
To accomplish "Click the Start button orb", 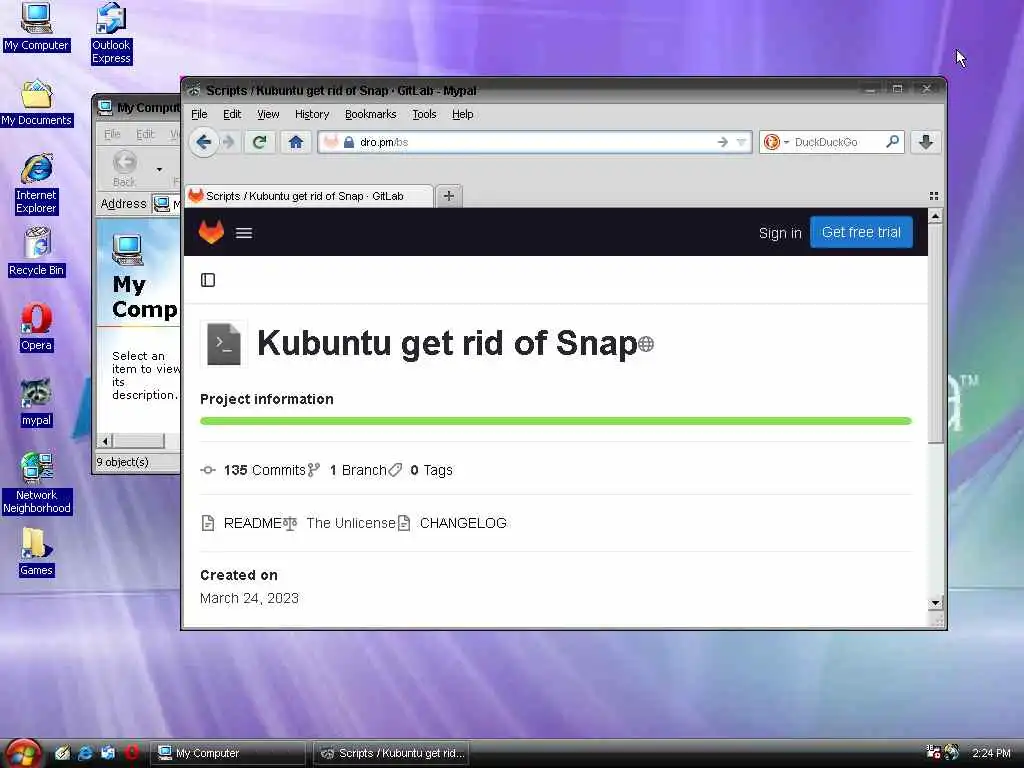I will pyautogui.click(x=22, y=753).
